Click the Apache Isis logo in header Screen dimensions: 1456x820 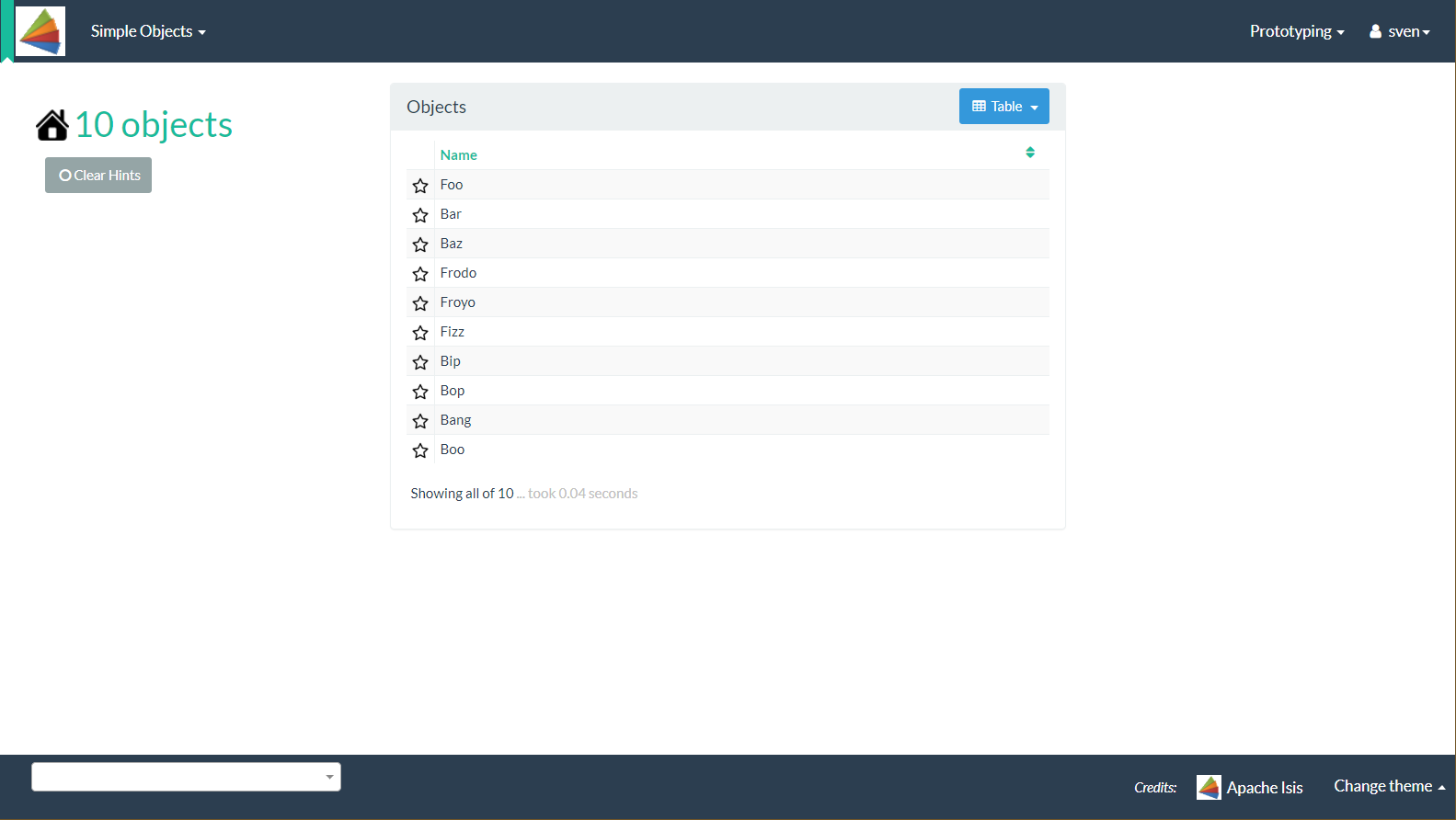[x=40, y=31]
